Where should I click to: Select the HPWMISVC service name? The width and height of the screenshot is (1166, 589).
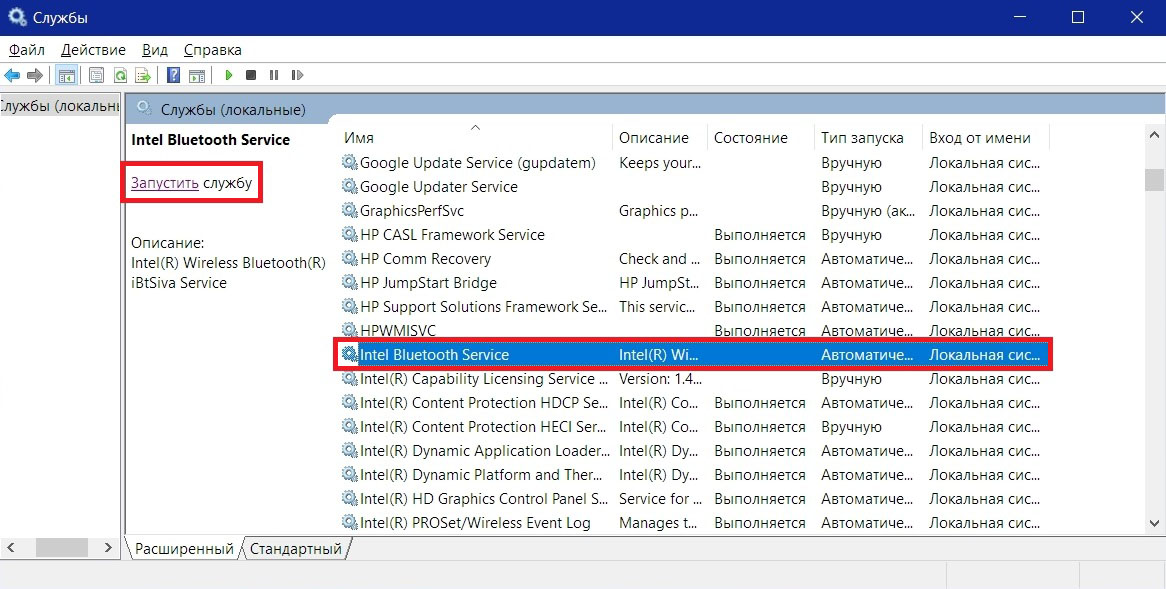[398, 330]
